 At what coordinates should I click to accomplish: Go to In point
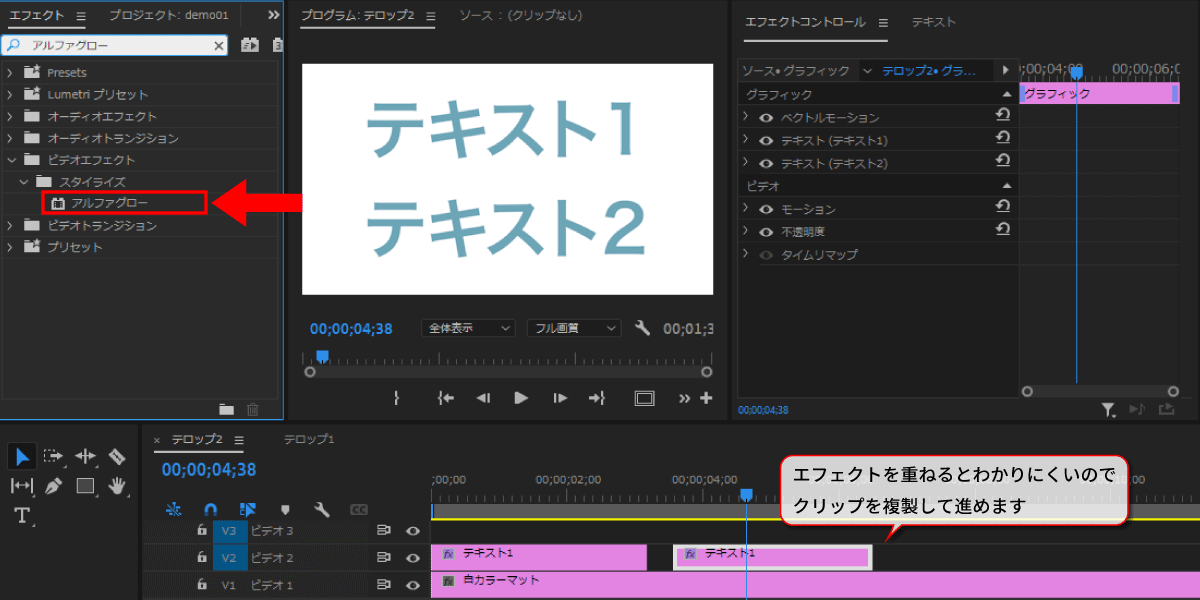point(446,398)
